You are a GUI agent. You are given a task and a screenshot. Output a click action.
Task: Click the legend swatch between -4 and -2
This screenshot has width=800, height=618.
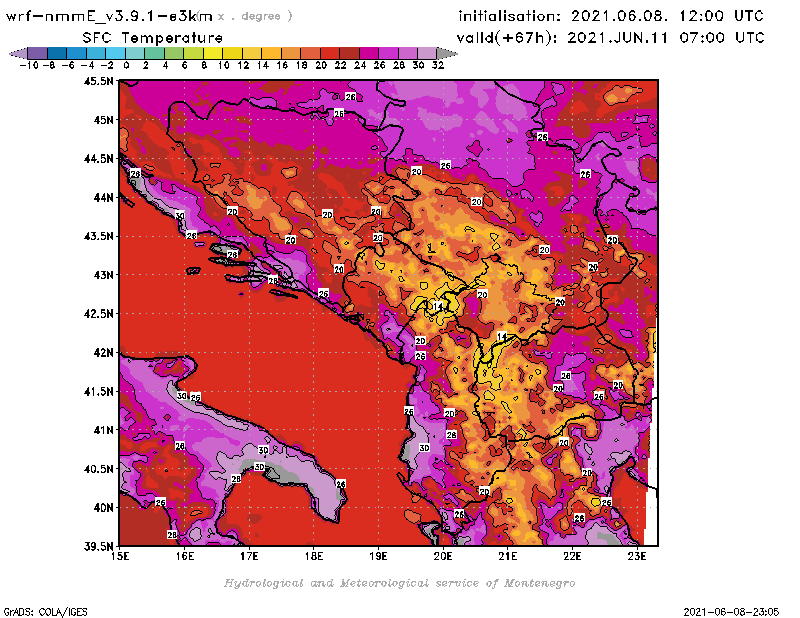click(96, 53)
